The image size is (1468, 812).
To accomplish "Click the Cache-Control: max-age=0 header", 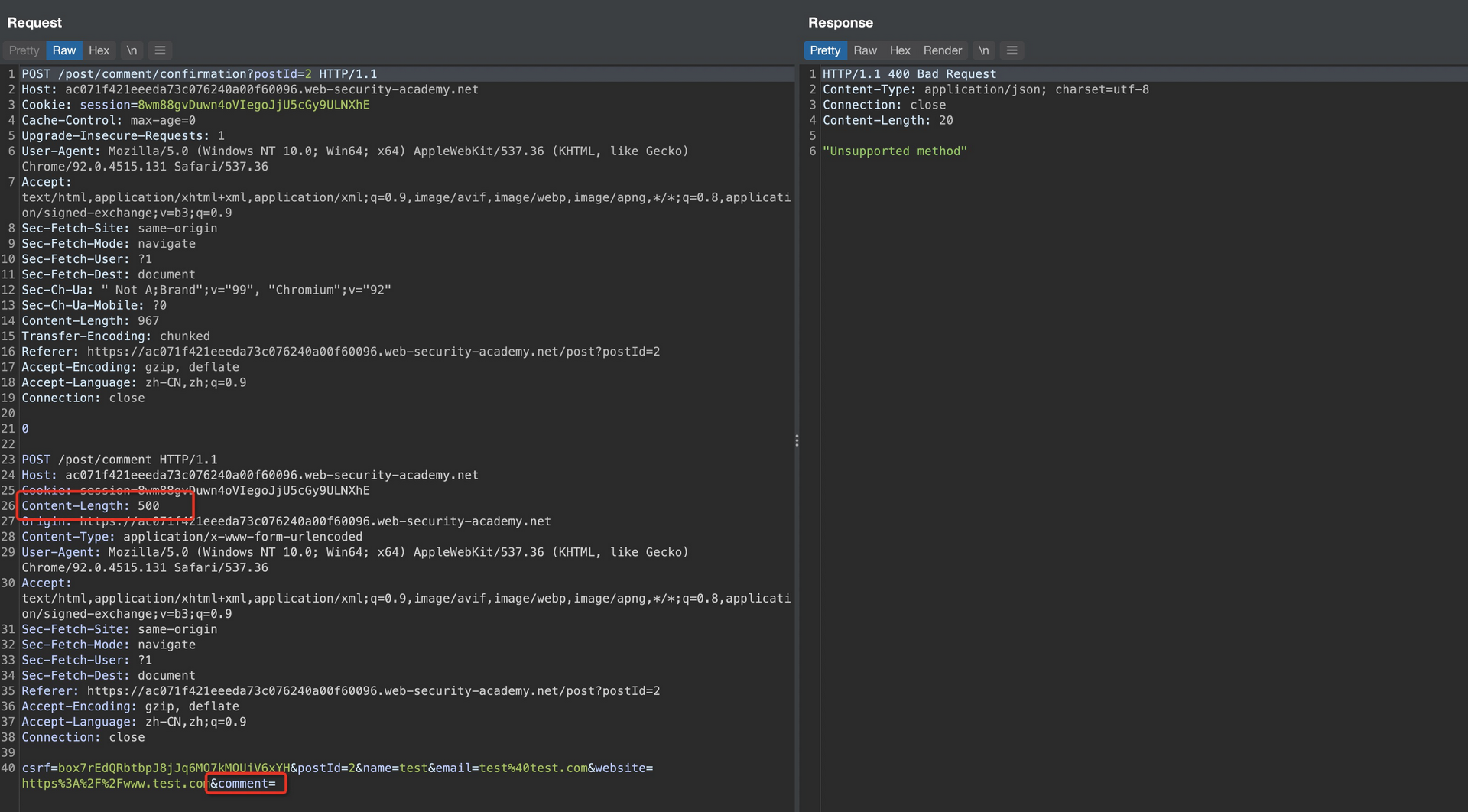I will click(x=109, y=120).
